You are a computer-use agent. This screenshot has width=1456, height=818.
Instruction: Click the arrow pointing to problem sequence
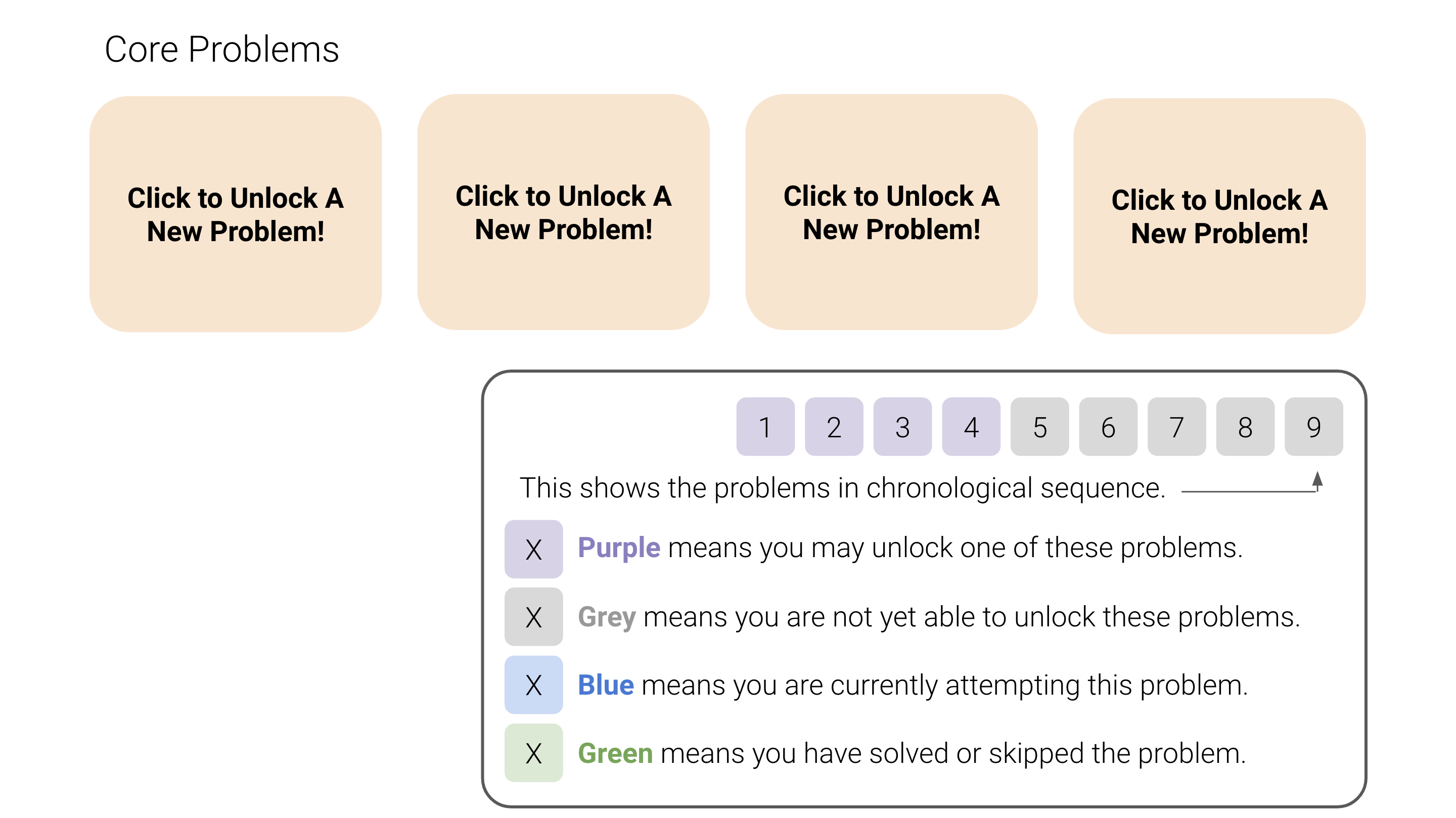[1252, 482]
